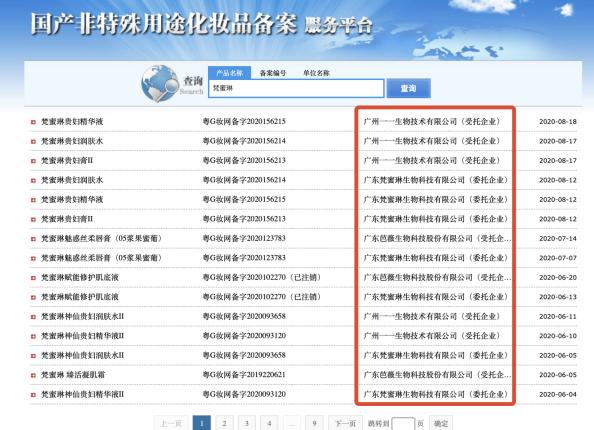594x430 pixels.
Task: Open 梵蜜琳贵妇膏II entry dated 2020-08-17
Action: click(x=67, y=161)
